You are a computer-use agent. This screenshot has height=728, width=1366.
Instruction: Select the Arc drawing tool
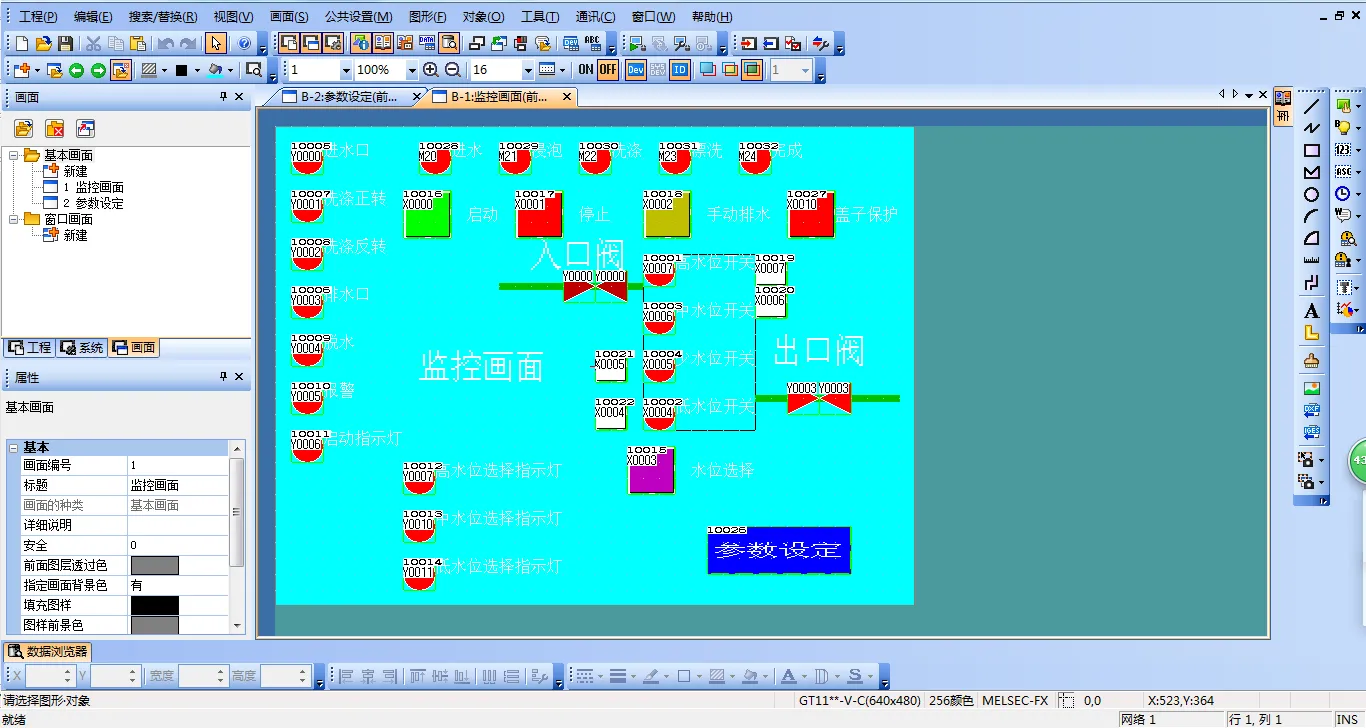coord(1312,216)
